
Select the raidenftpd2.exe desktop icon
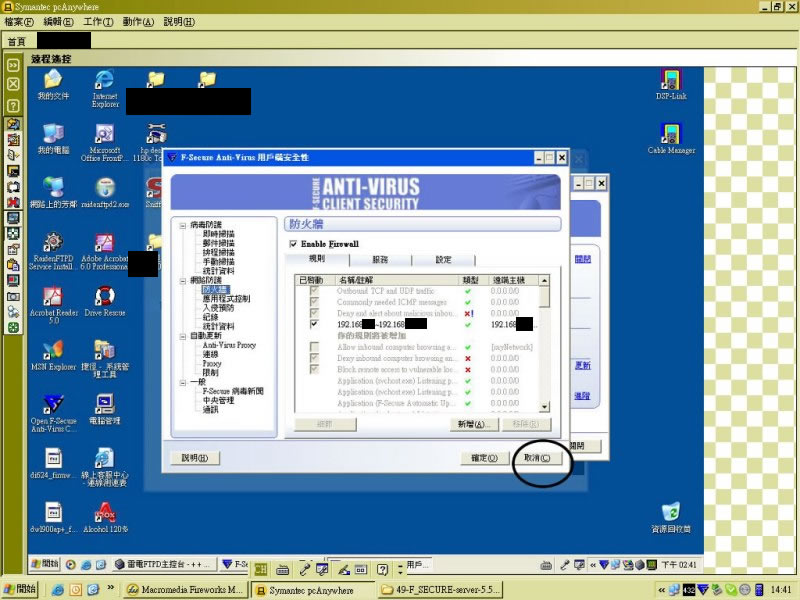(105, 193)
